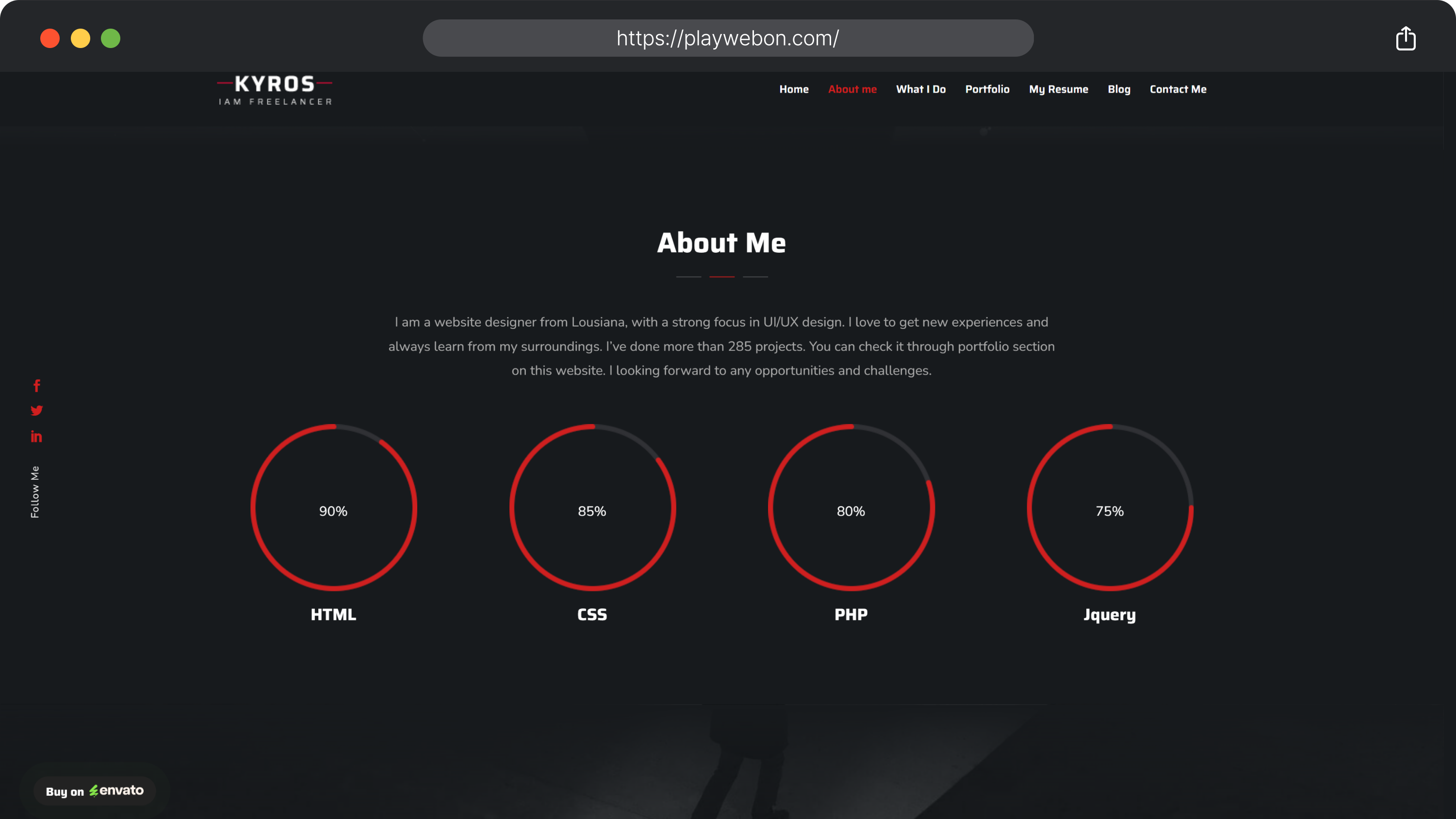Open My Resume from navigation
The image size is (1456, 819).
pos(1058,89)
